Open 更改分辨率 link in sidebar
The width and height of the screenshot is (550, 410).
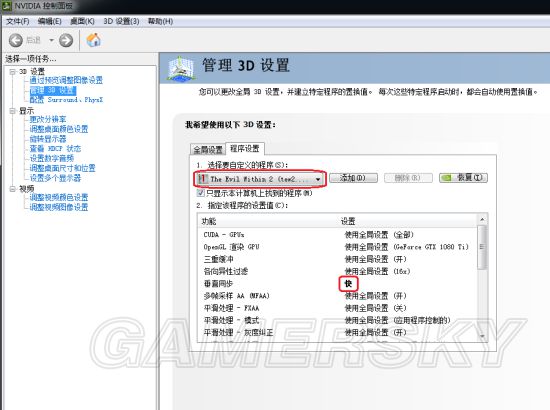(x=48, y=119)
